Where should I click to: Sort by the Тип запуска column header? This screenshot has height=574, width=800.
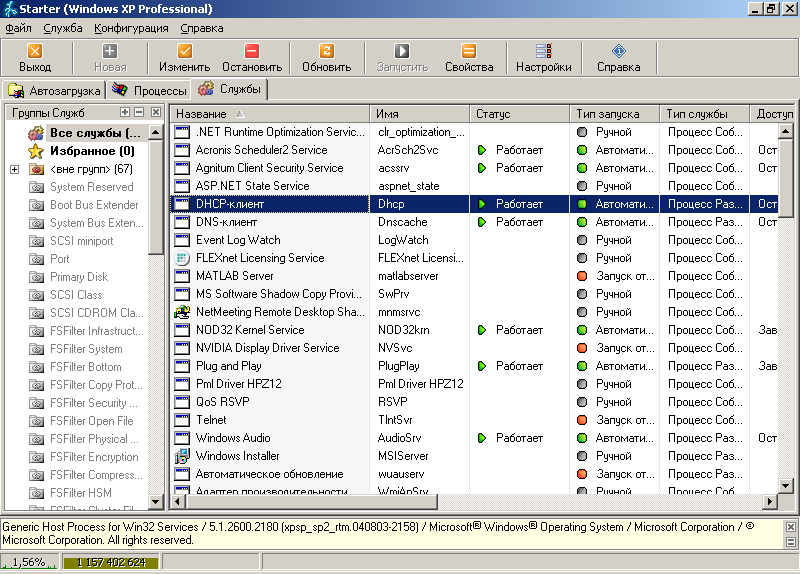coord(614,114)
